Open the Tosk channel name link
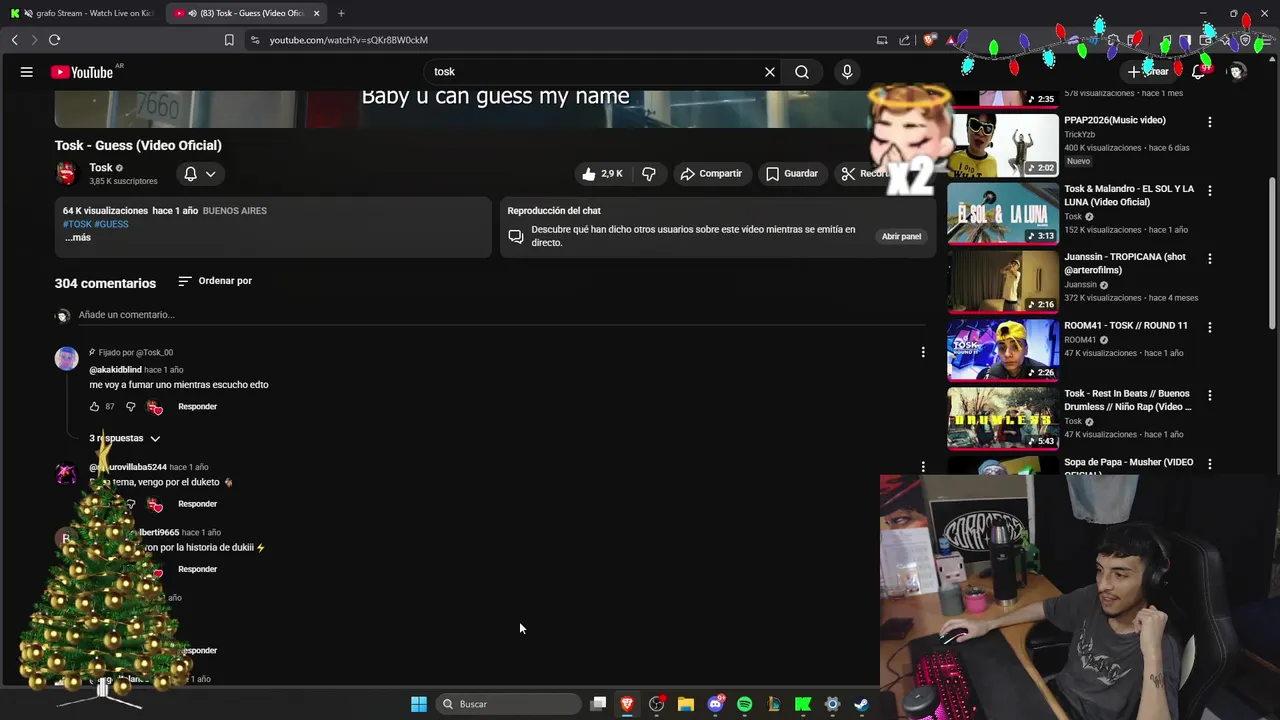Screen dimensions: 1280x720 coord(101,168)
